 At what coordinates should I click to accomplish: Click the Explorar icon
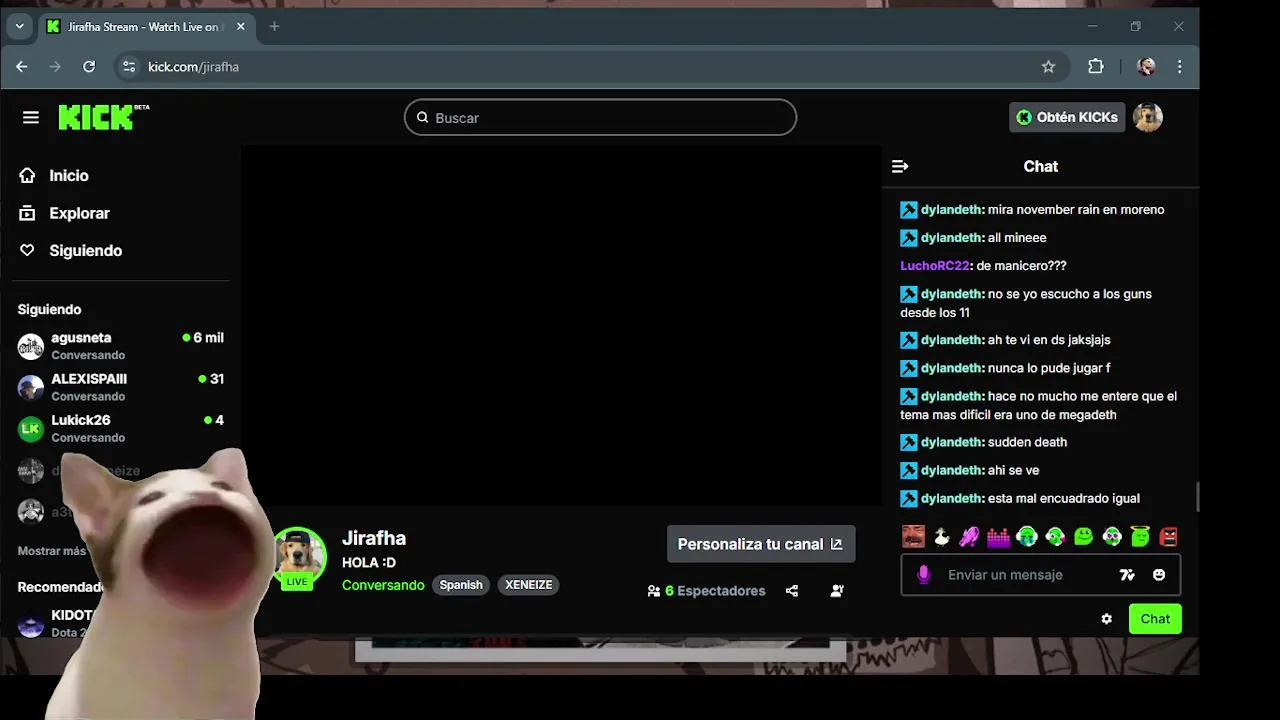pyautogui.click(x=27, y=213)
